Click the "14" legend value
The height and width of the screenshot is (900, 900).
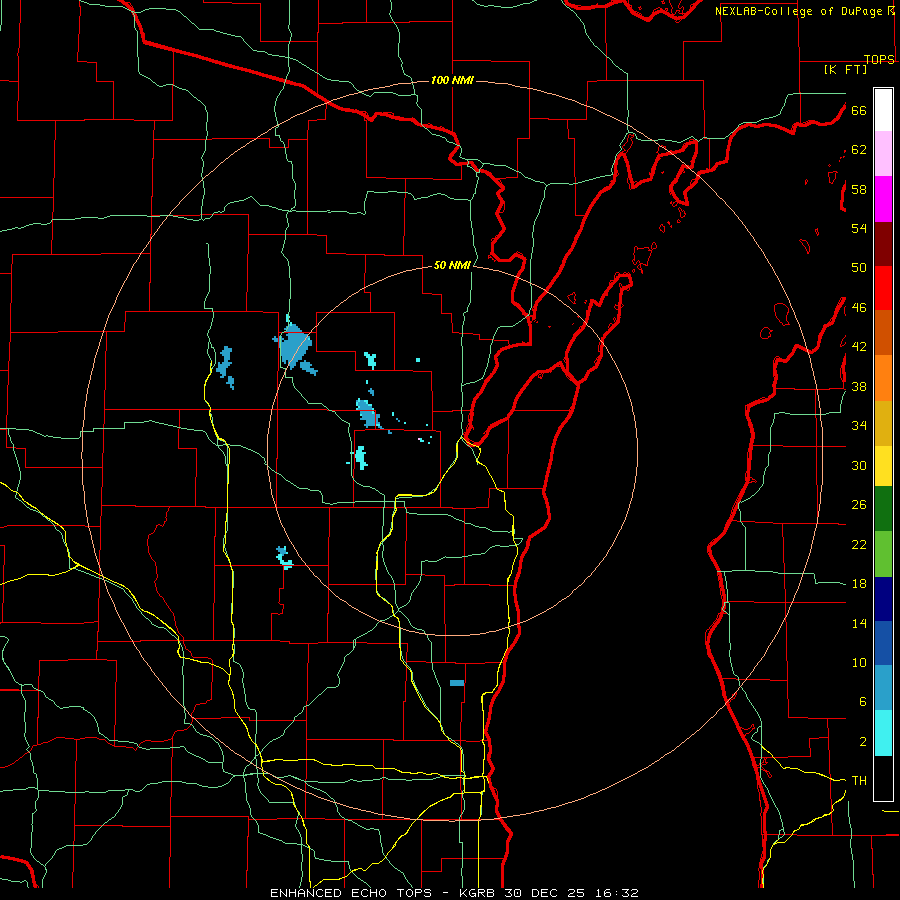[859, 623]
